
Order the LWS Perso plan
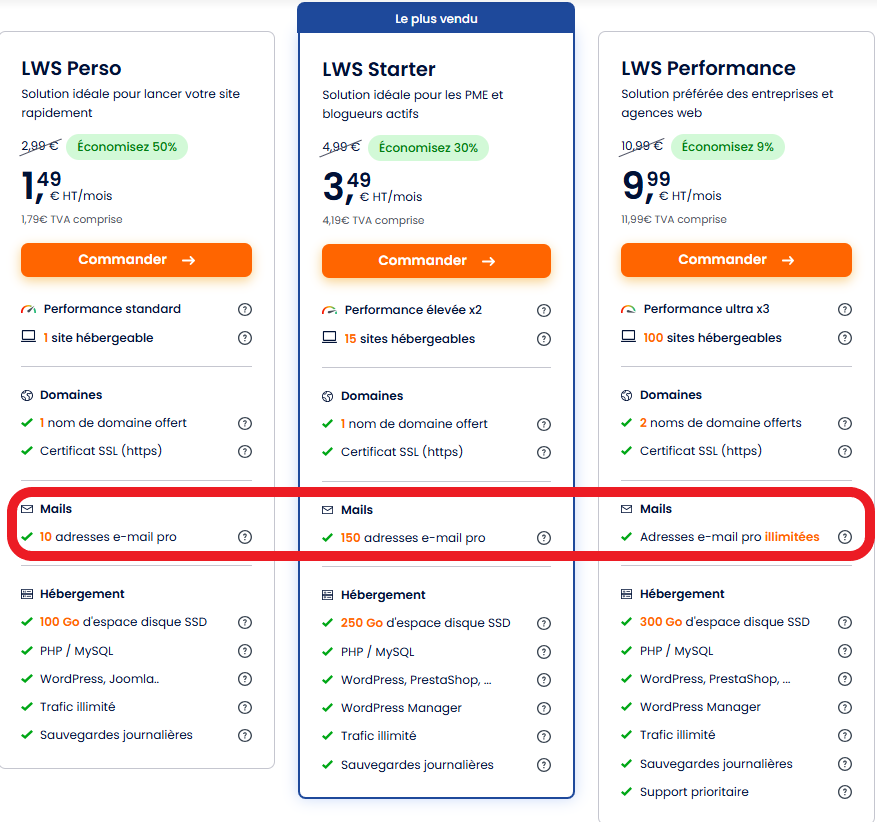click(x=136, y=260)
